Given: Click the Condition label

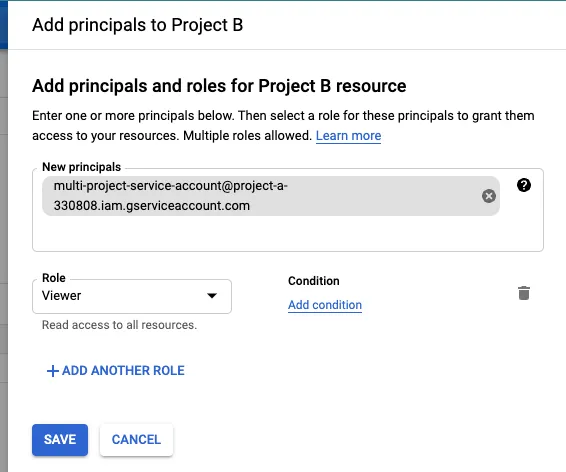Looking at the screenshot, I should coord(314,281).
